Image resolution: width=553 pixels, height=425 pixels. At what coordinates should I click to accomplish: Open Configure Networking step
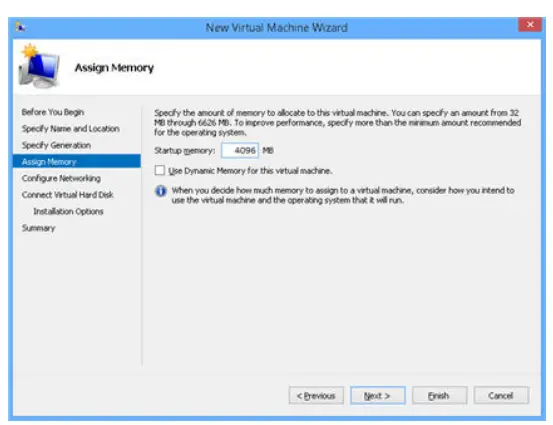pyautogui.click(x=61, y=178)
